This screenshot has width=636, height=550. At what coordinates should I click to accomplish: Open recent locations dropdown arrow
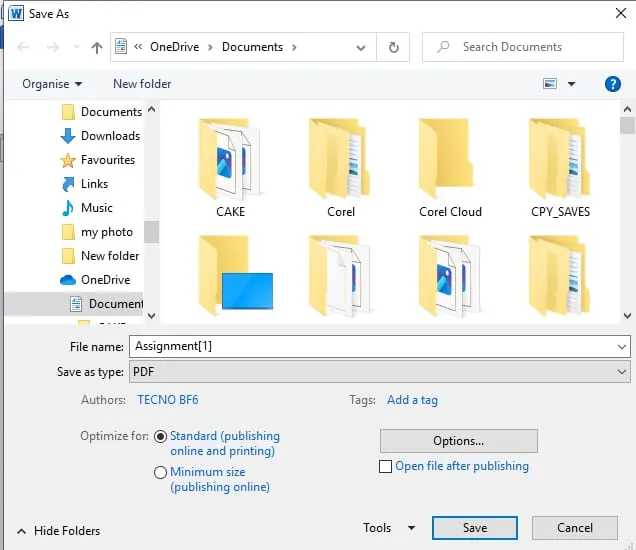tap(76, 47)
